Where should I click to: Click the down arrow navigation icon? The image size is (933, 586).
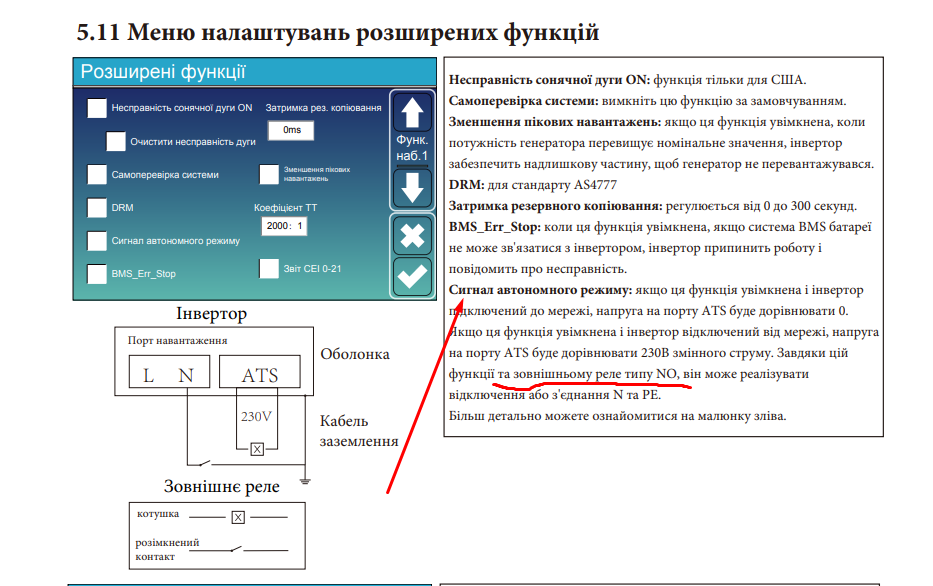tap(412, 188)
